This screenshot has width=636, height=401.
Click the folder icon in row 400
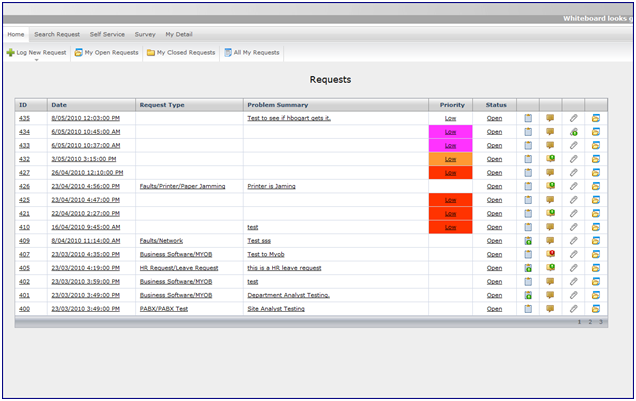tap(595, 309)
